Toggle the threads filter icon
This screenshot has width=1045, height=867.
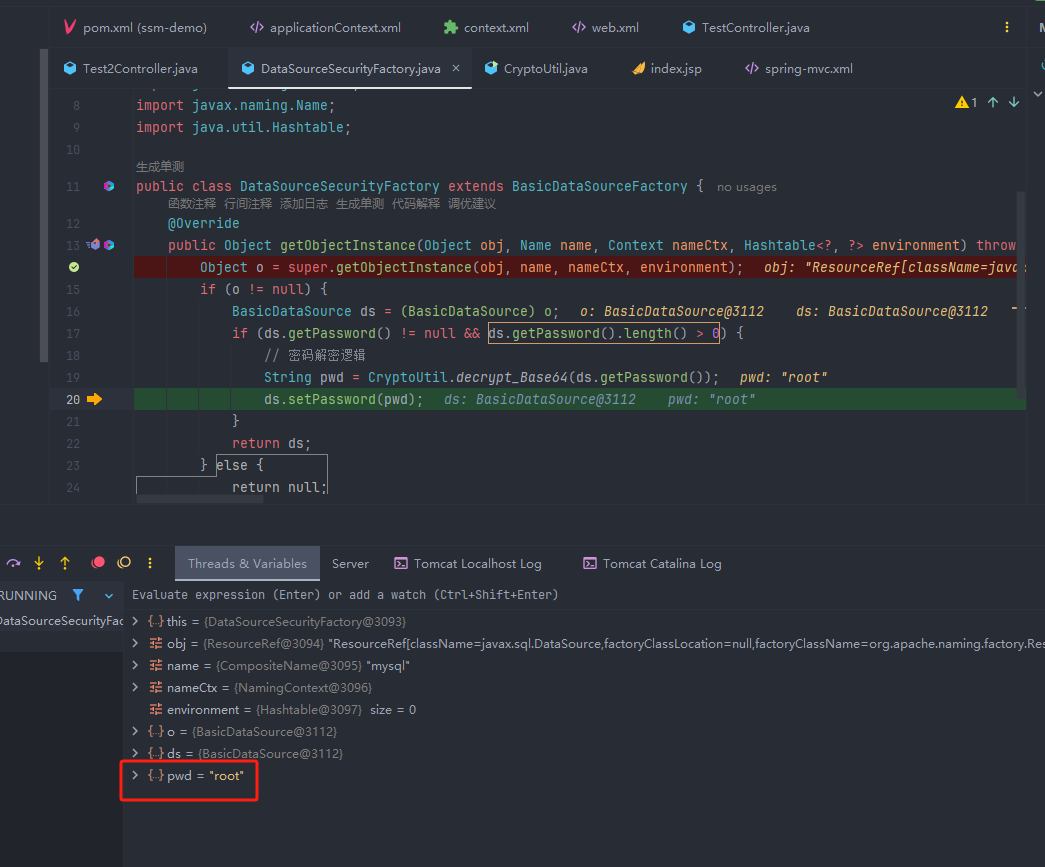click(x=78, y=595)
